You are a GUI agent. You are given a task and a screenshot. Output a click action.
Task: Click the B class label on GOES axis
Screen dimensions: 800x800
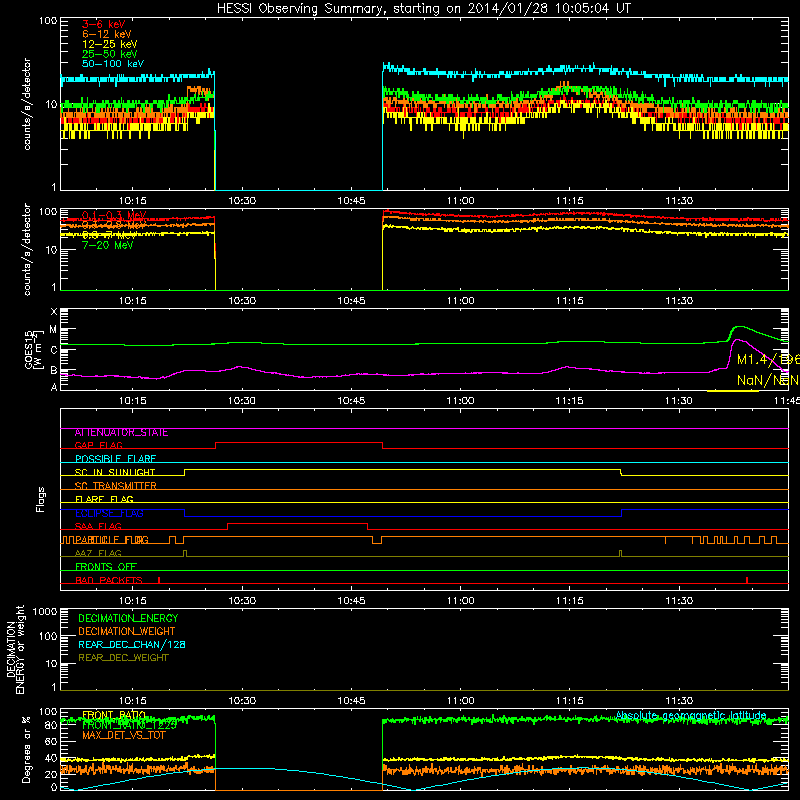[54, 370]
